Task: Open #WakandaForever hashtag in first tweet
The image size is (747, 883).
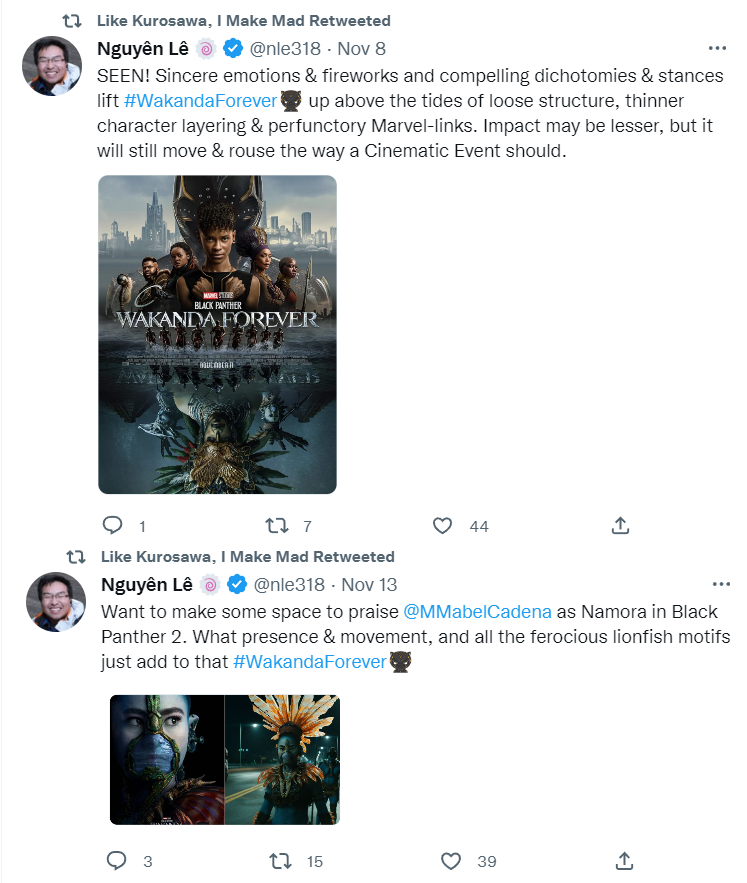Action: tap(200, 101)
